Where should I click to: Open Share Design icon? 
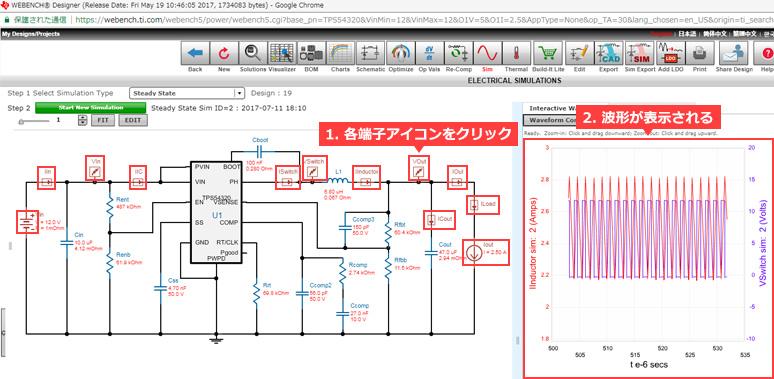point(734,53)
